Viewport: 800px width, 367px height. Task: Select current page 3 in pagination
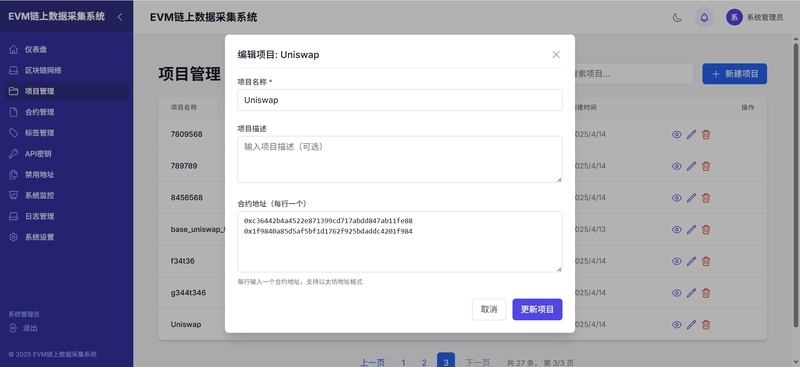coord(446,360)
